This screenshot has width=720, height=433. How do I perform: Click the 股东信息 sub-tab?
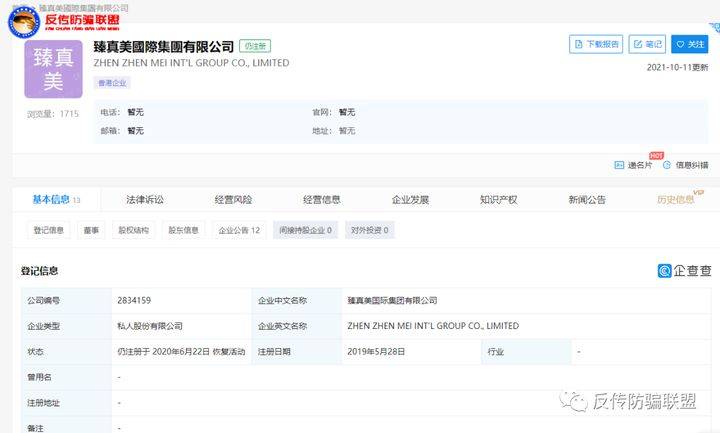click(184, 230)
